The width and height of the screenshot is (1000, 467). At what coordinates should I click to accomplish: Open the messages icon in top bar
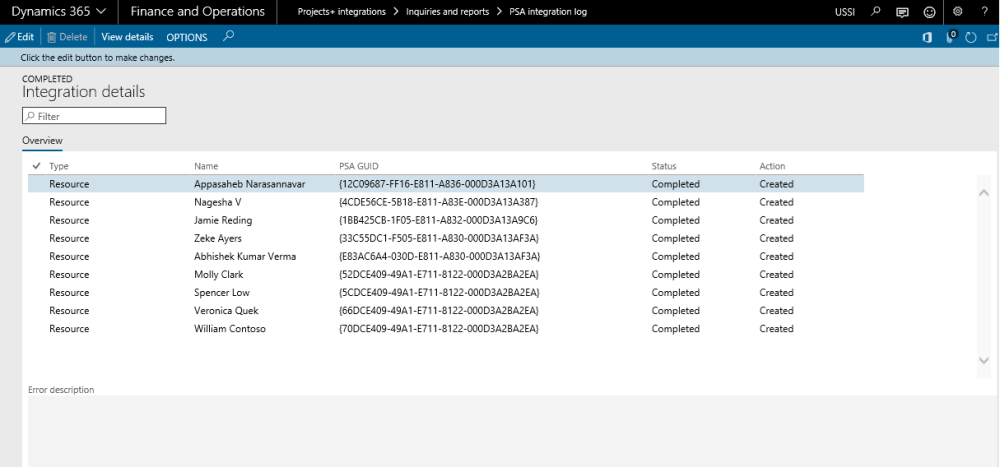click(x=902, y=12)
